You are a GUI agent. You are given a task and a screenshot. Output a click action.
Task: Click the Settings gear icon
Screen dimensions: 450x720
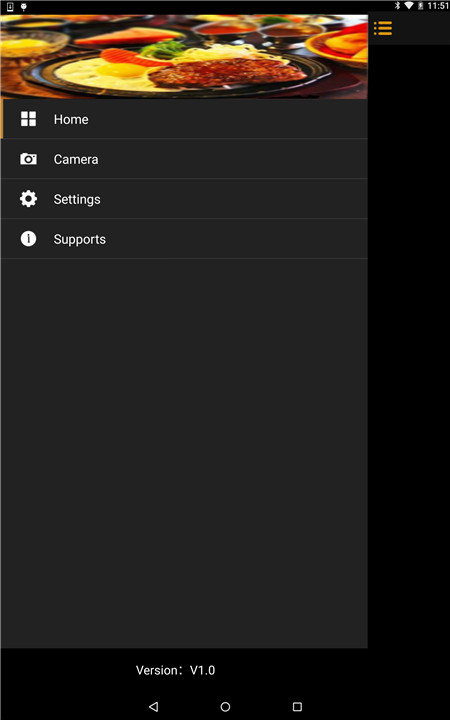pyautogui.click(x=28, y=199)
